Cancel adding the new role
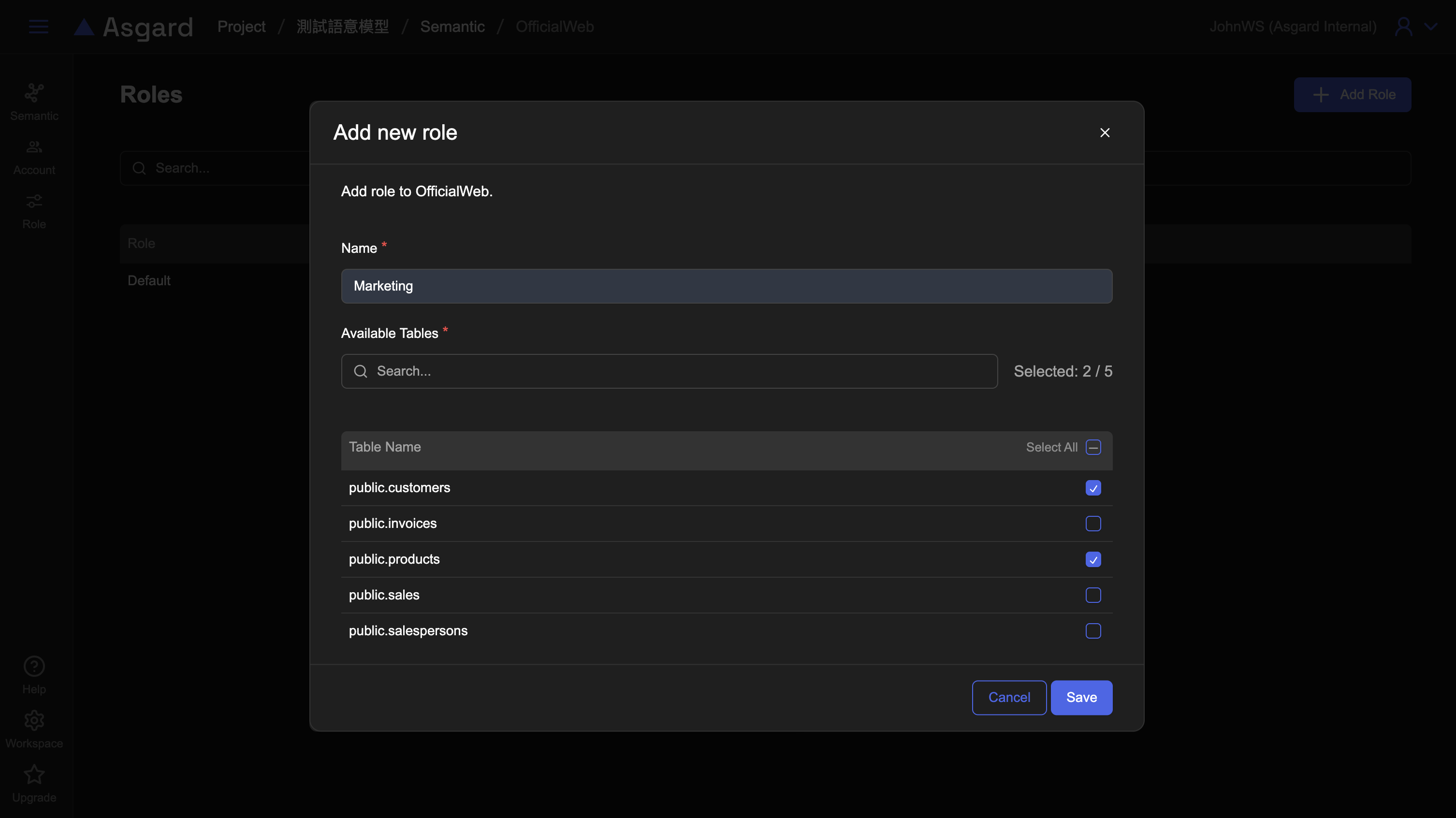 tap(1008, 698)
